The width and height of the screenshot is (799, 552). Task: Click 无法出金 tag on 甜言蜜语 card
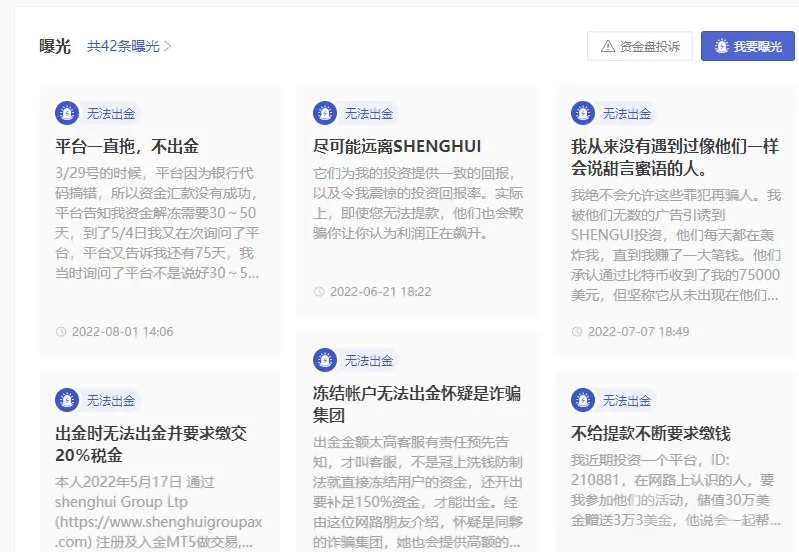pos(627,114)
